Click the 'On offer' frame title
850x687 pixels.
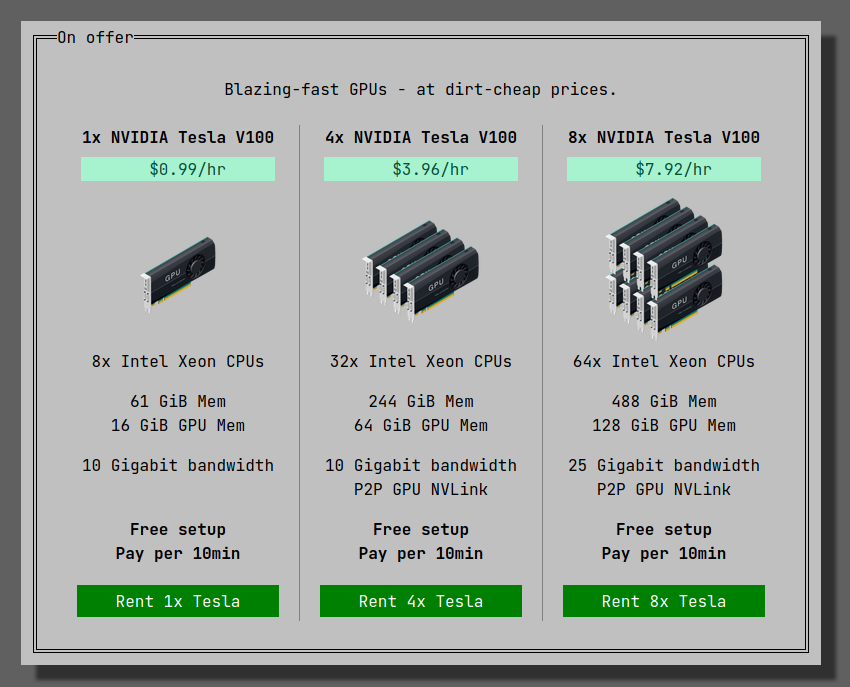click(95, 37)
